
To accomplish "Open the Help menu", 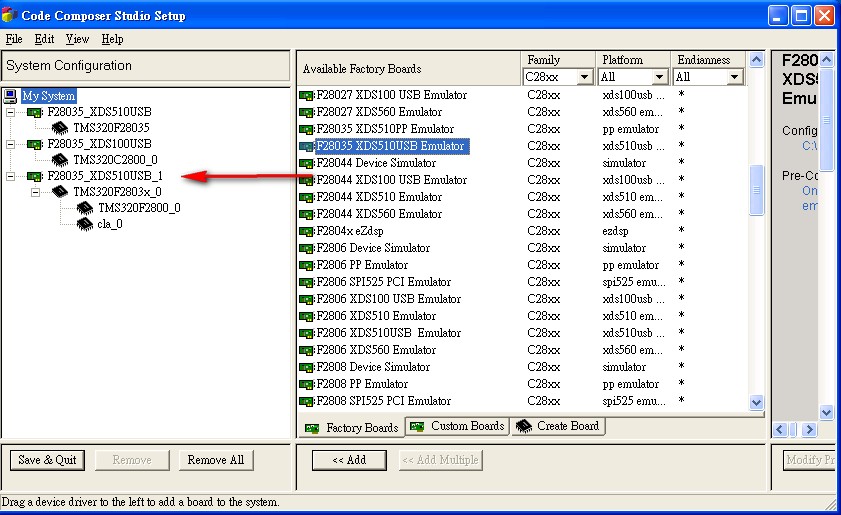I will click(112, 39).
